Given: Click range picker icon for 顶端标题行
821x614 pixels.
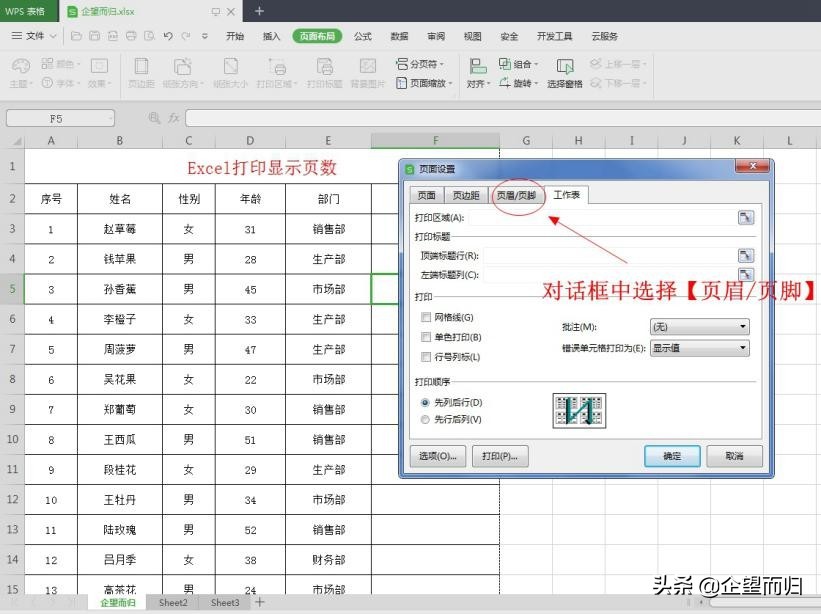Looking at the screenshot, I should pyautogui.click(x=746, y=255).
